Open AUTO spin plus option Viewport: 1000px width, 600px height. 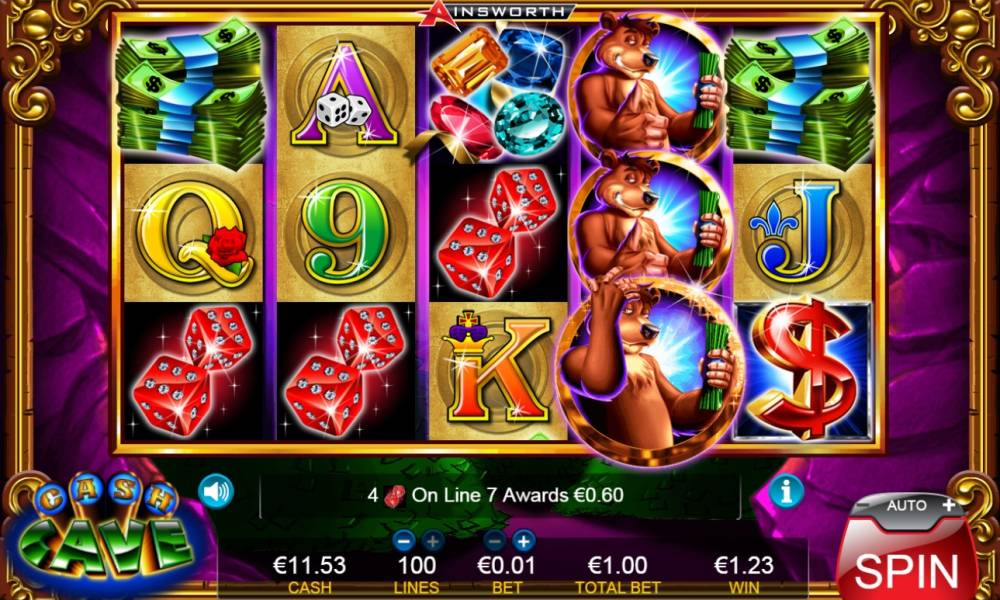(x=949, y=505)
